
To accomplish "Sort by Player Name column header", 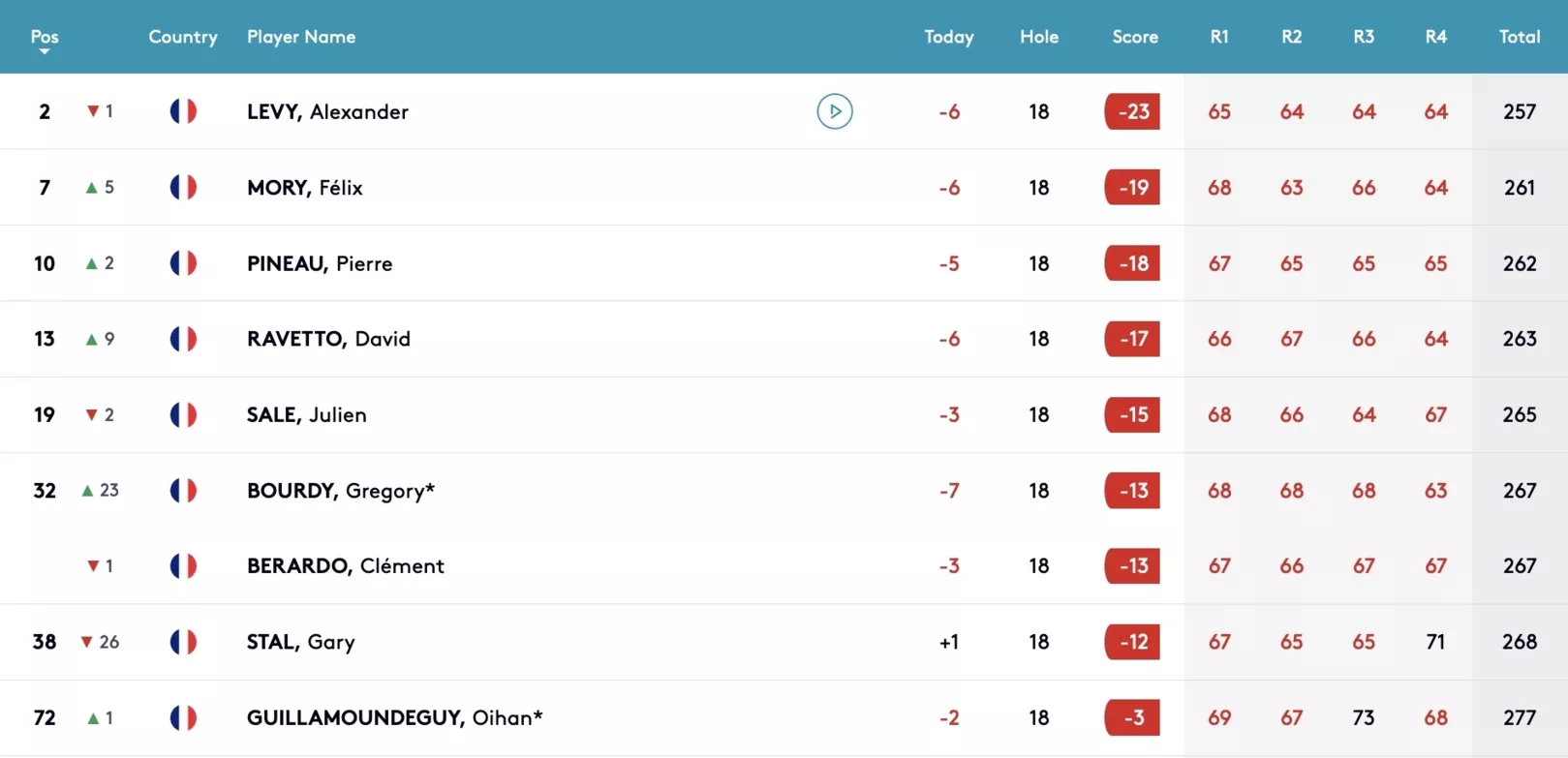I will click(x=301, y=37).
